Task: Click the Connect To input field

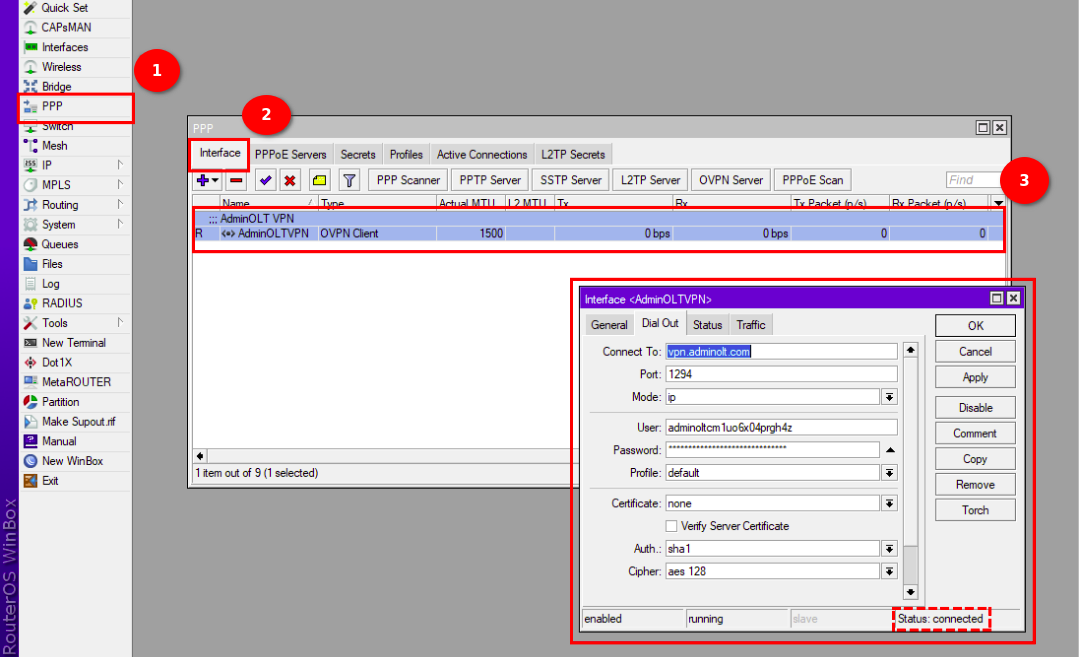Action: [782, 351]
